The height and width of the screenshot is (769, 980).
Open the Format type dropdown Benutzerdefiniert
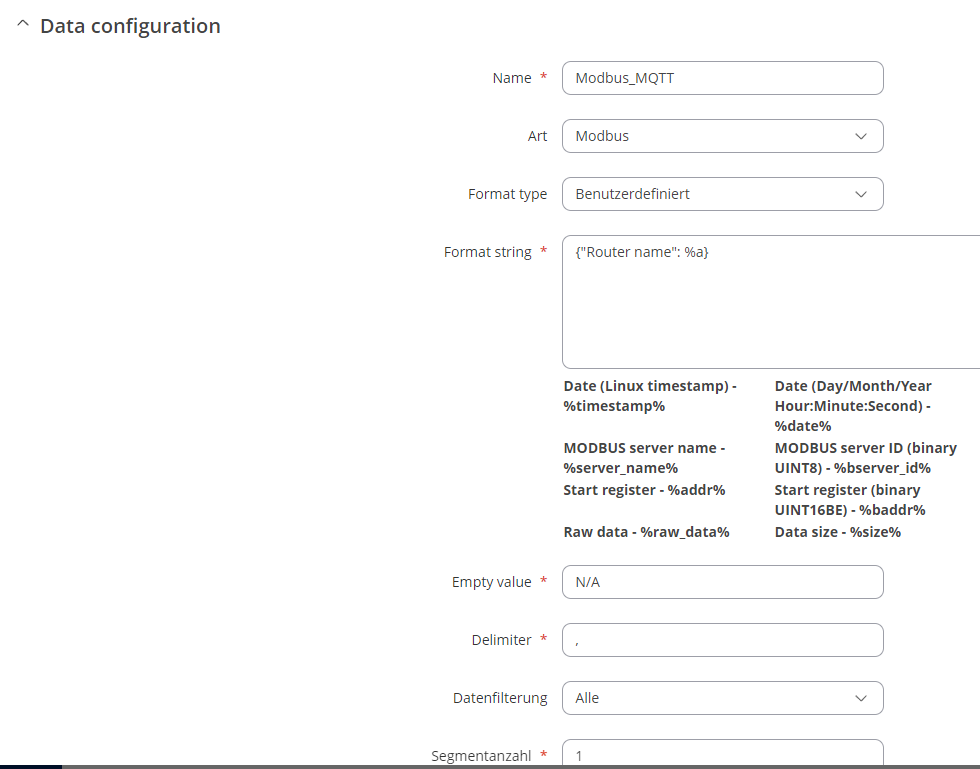722,194
